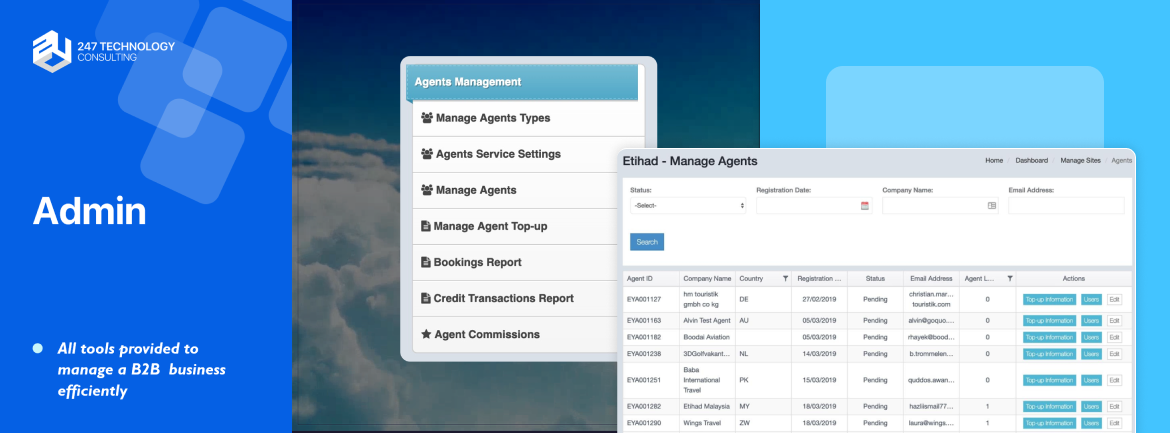Click Top-up Information for Boodai Aviation

click(x=1049, y=337)
